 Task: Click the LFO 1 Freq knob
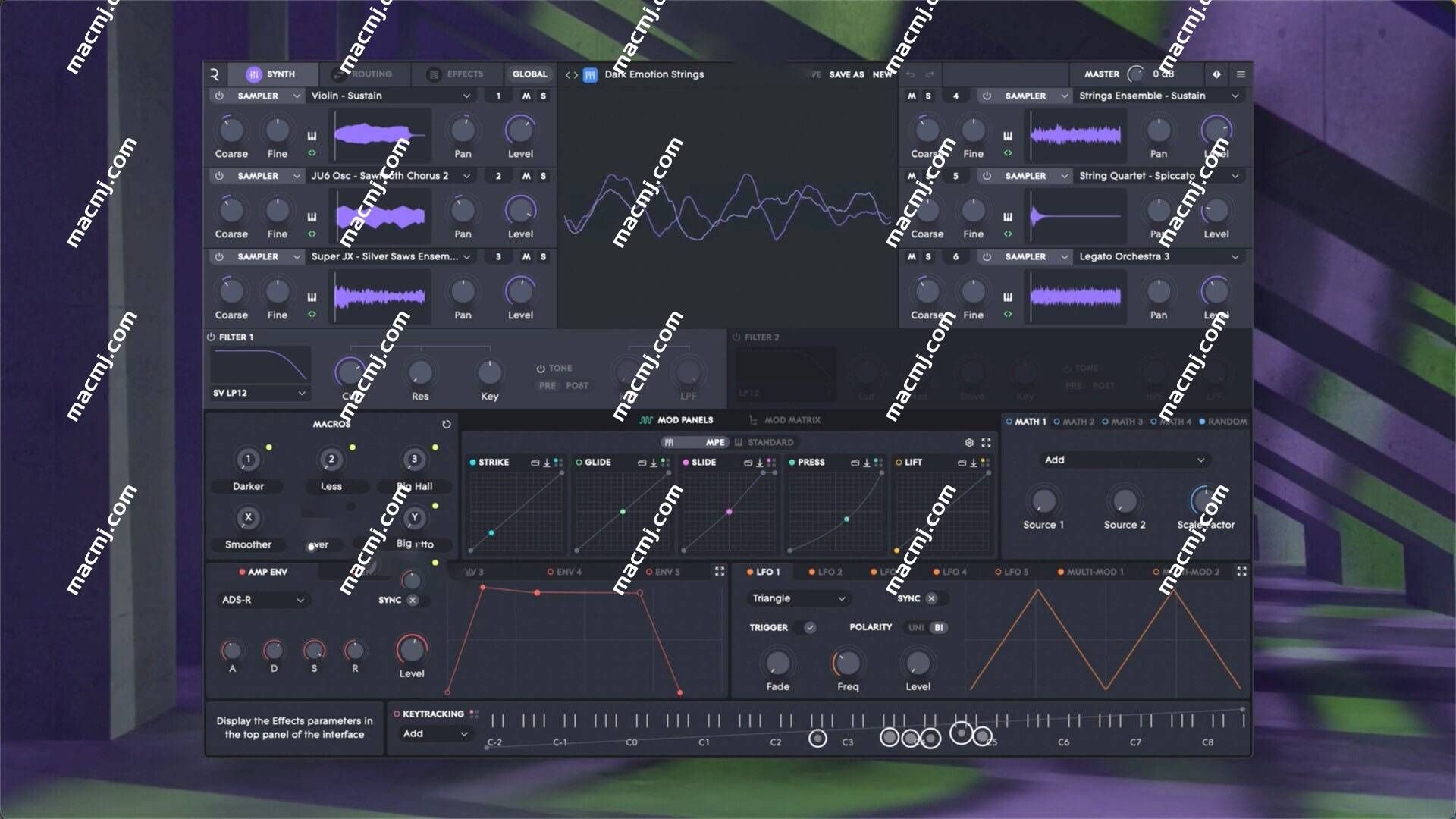point(847,663)
